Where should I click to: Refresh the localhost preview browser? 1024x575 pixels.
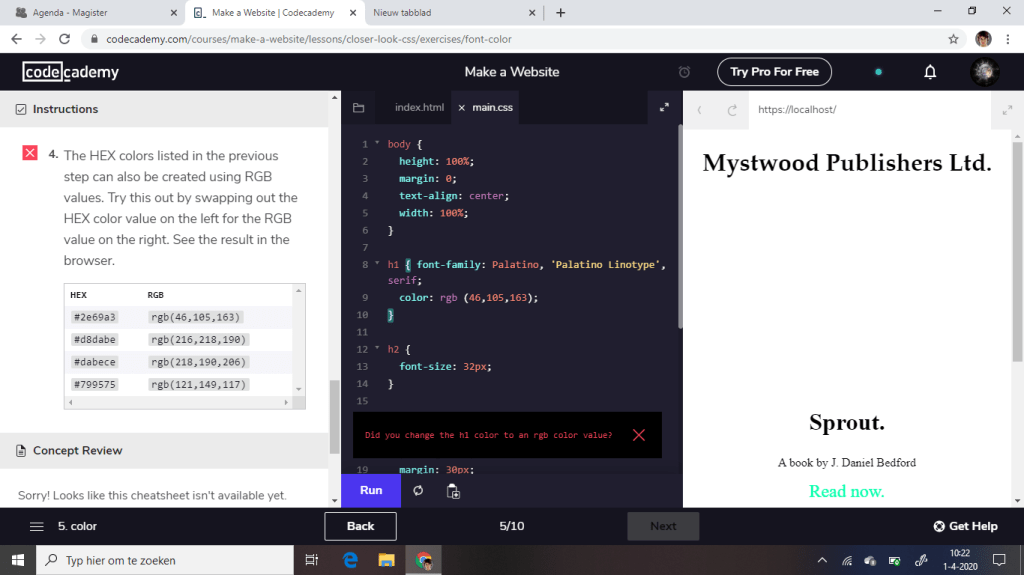click(x=732, y=110)
